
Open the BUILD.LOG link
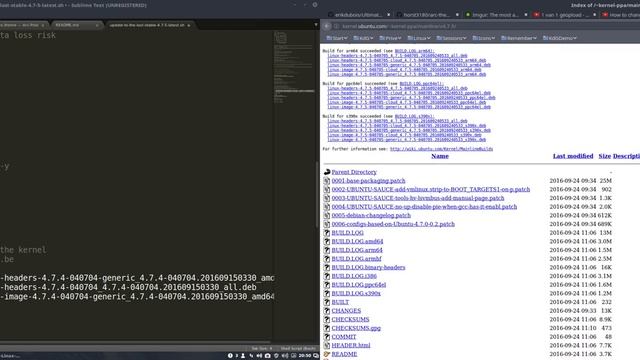tap(347, 233)
